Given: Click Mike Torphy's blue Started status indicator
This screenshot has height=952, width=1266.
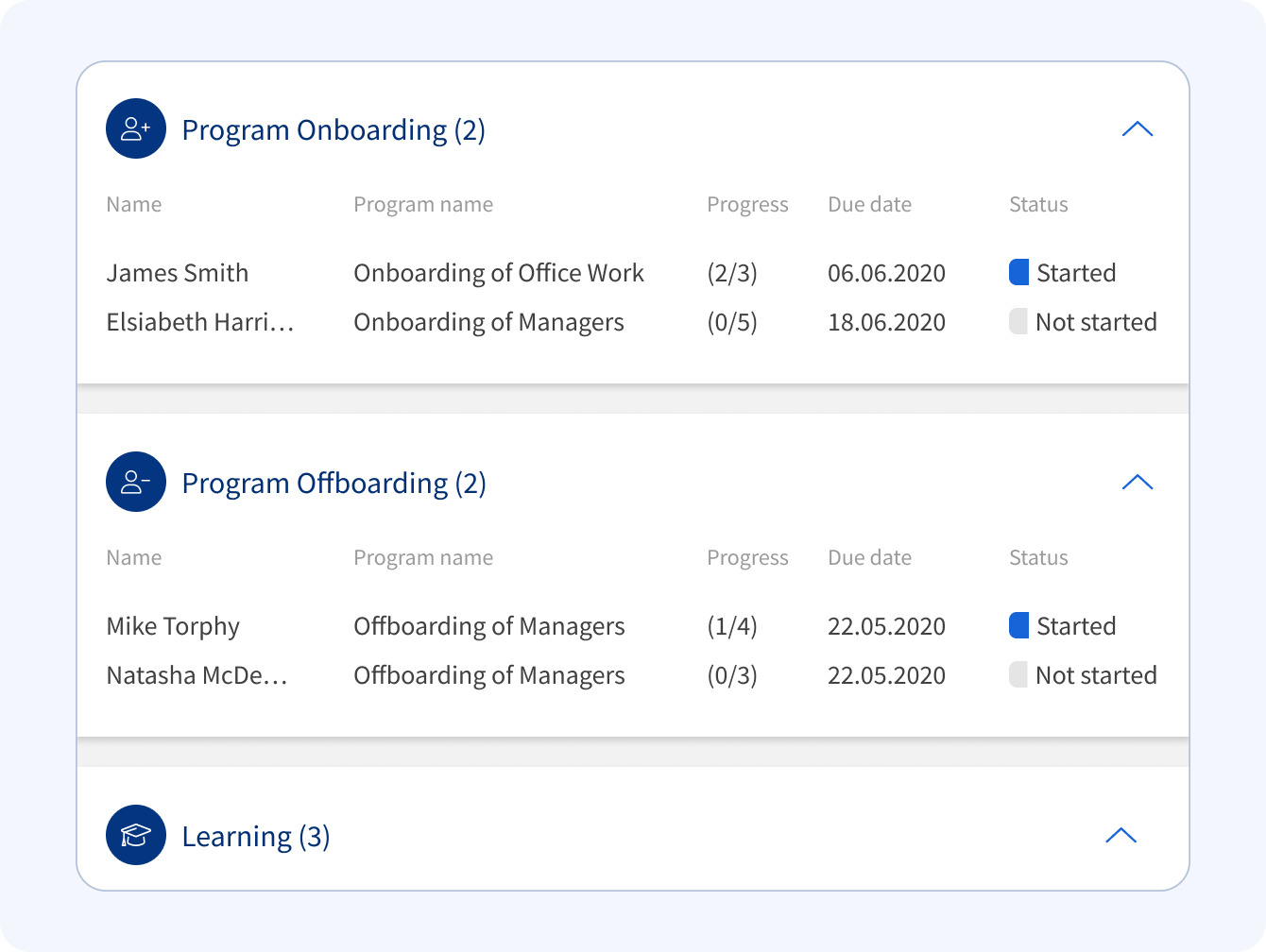Looking at the screenshot, I should (x=1018, y=625).
